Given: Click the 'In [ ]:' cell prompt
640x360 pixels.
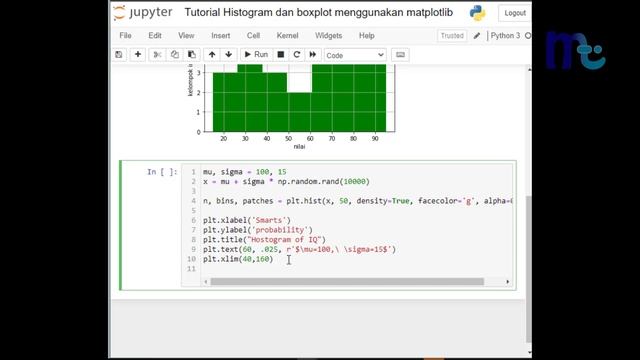Looking at the screenshot, I should 162,172.
